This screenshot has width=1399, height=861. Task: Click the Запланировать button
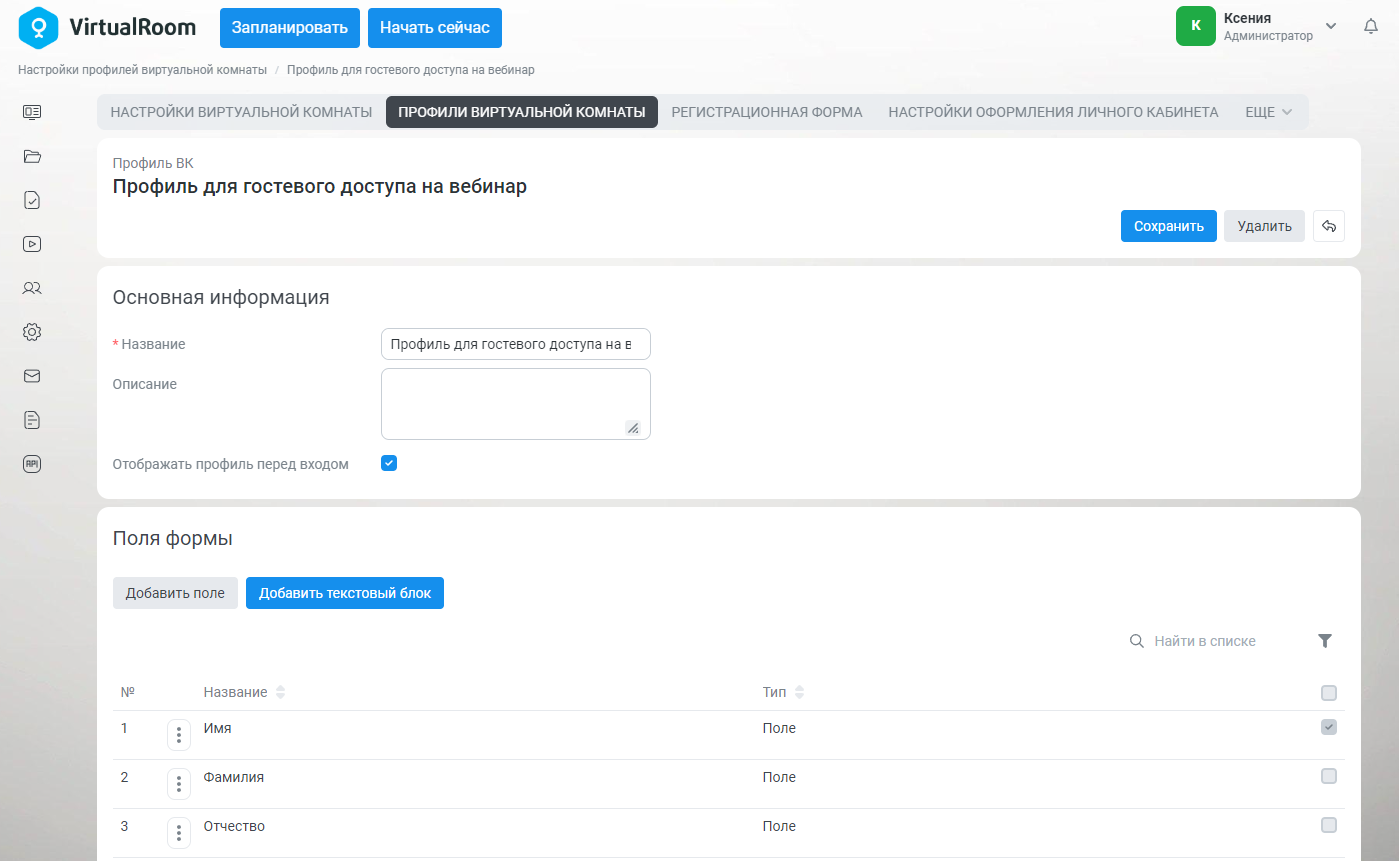click(x=290, y=28)
